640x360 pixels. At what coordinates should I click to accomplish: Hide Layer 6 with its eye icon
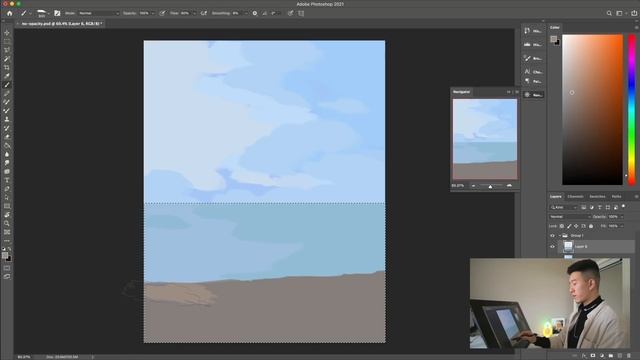tap(552, 247)
